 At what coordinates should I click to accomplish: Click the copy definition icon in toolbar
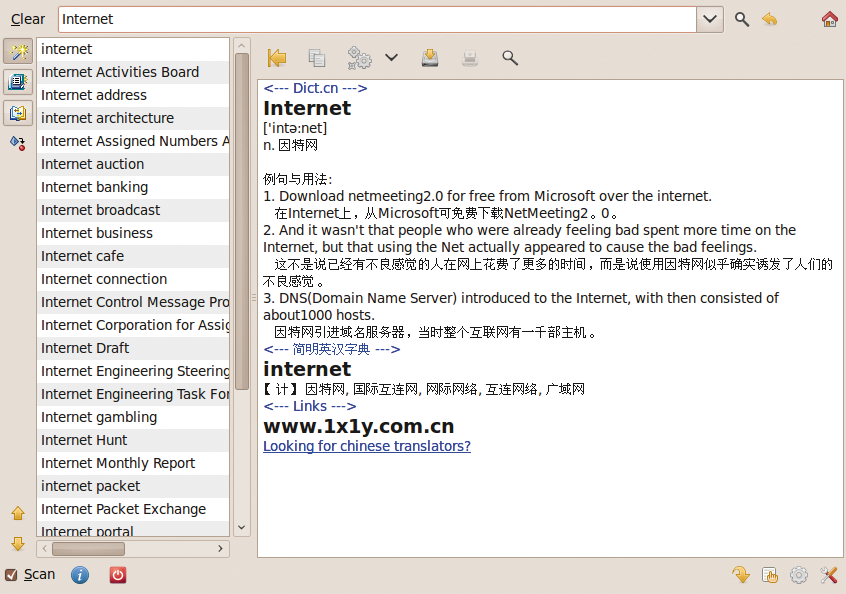(317, 58)
